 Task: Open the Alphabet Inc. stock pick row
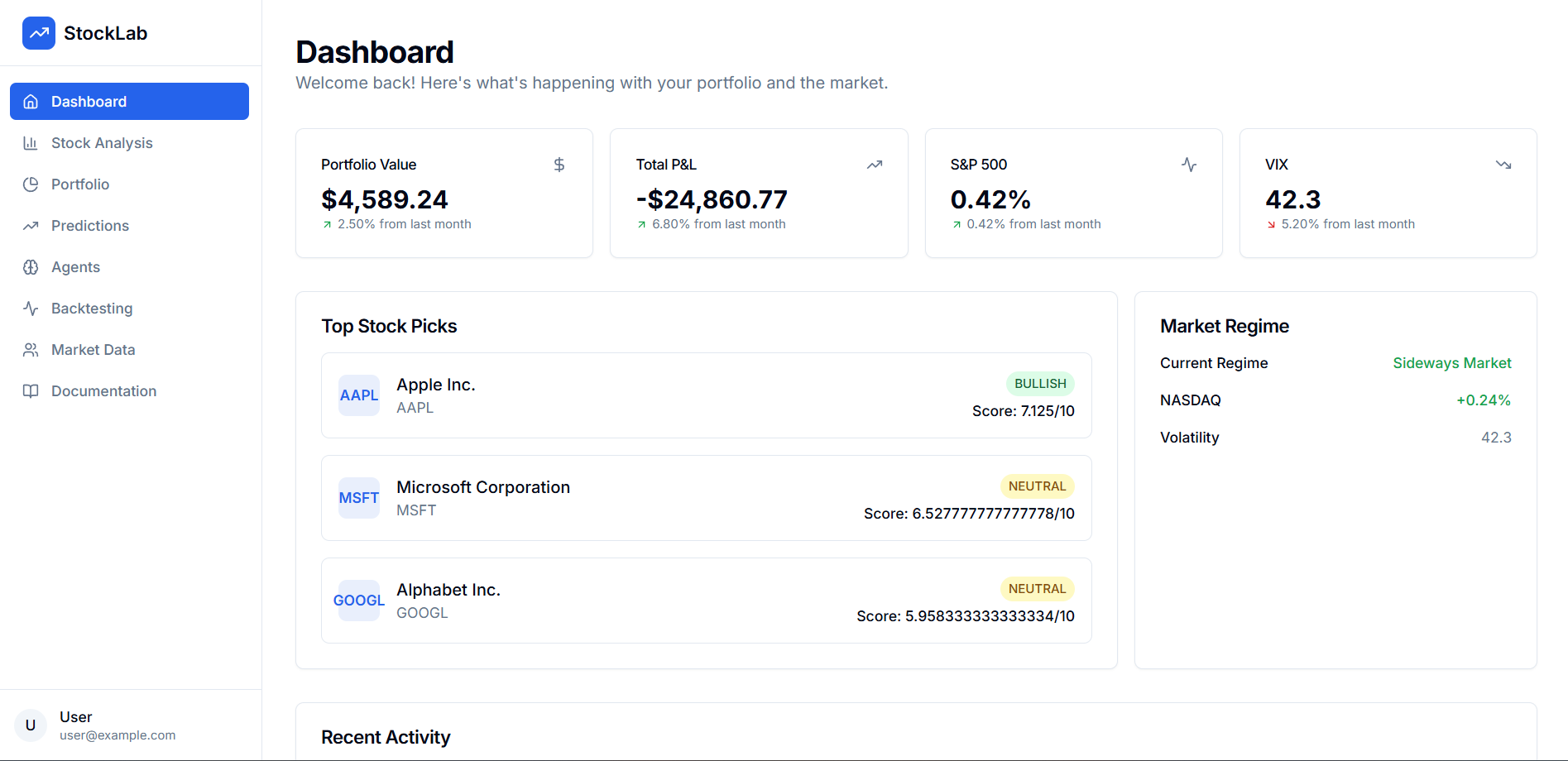point(707,601)
